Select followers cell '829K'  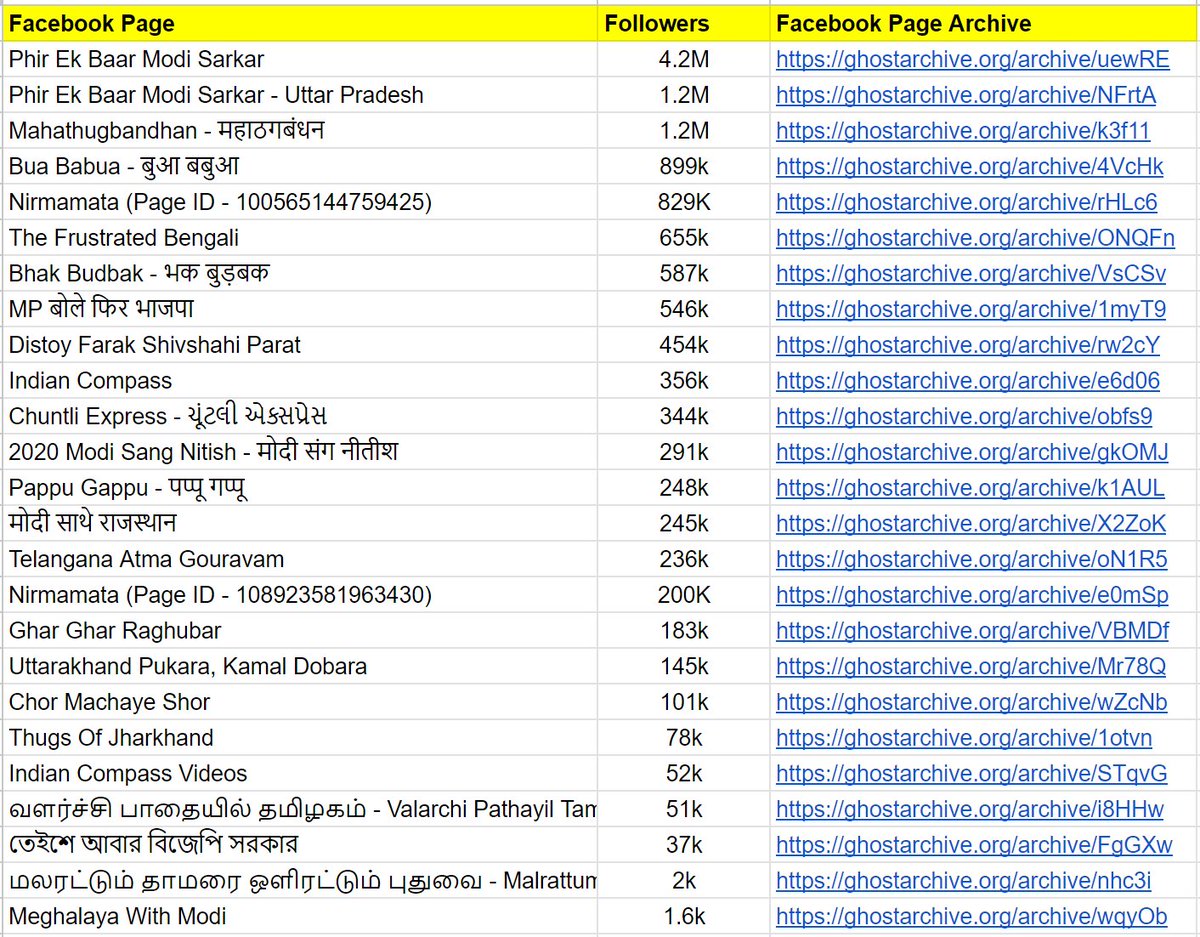[x=684, y=202]
